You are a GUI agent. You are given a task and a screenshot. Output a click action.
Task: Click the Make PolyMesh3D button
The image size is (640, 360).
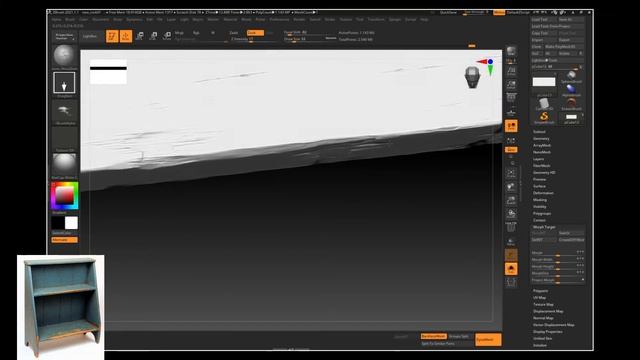(564, 47)
